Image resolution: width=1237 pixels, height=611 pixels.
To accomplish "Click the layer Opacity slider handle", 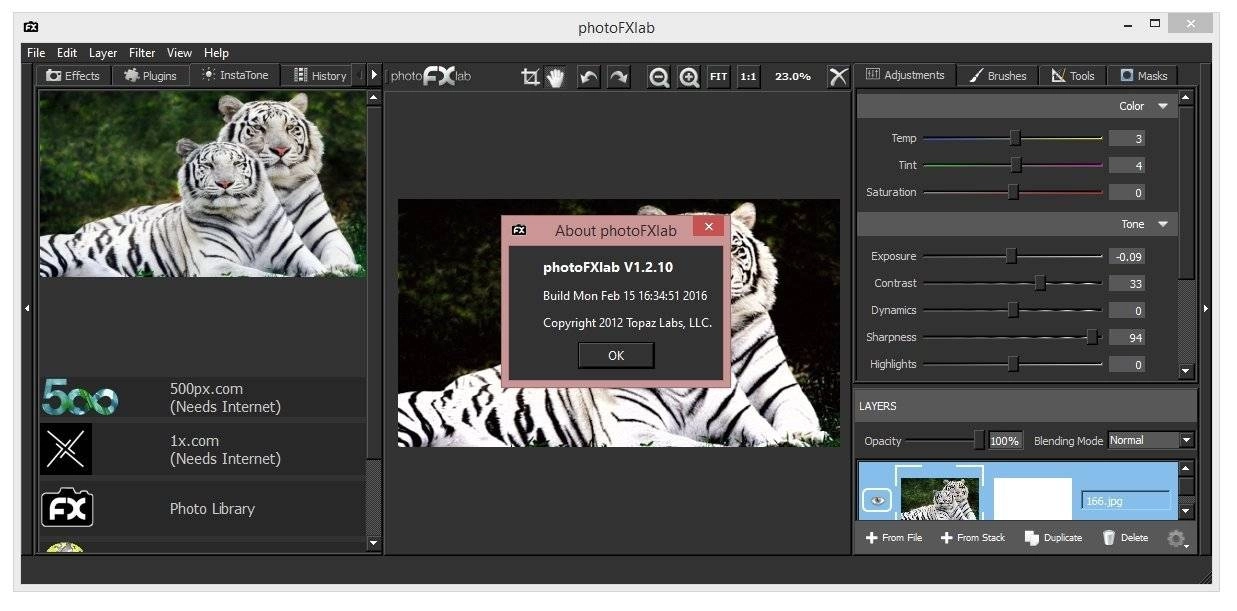I will point(979,440).
